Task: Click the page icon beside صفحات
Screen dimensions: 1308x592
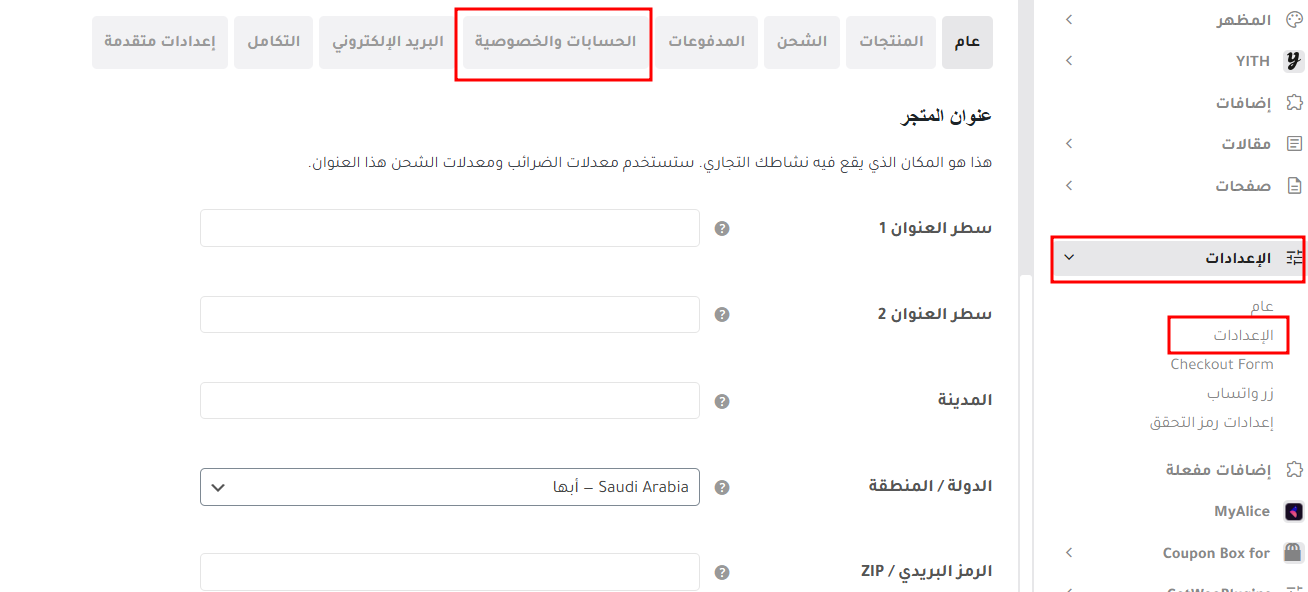Action: click(x=1294, y=186)
